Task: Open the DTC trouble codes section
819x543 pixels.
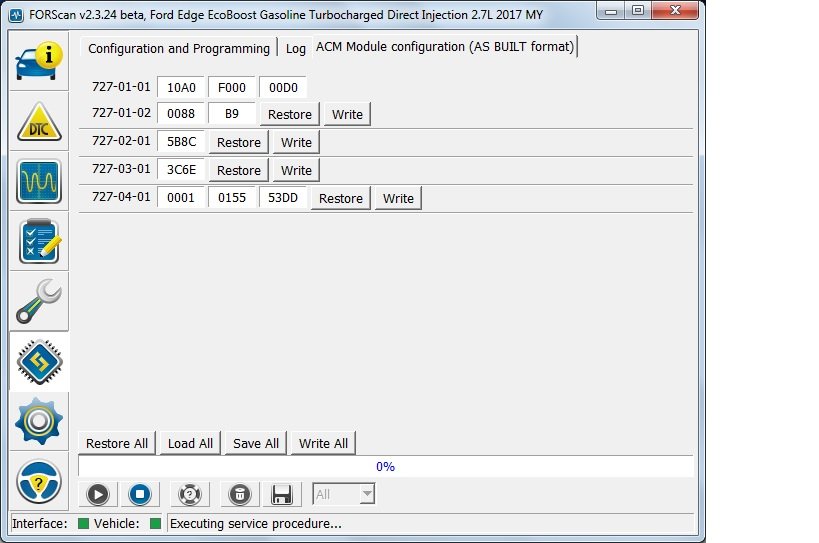Action: pyautogui.click(x=39, y=122)
